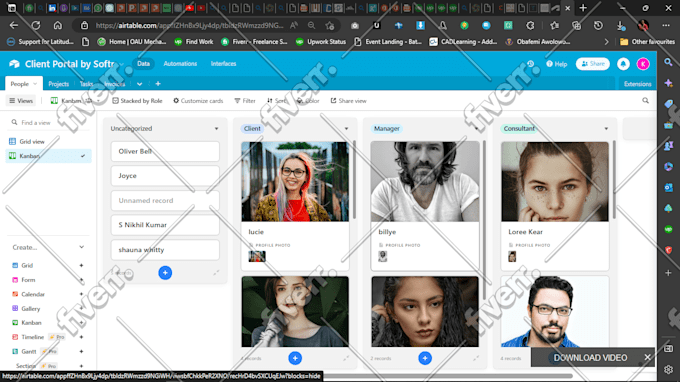
Task: Add record to Uncategorized stack
Action: 165,273
